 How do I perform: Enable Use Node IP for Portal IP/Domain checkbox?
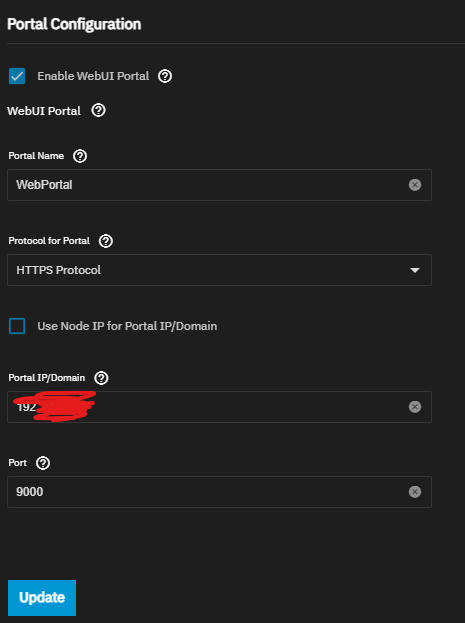(x=17, y=326)
